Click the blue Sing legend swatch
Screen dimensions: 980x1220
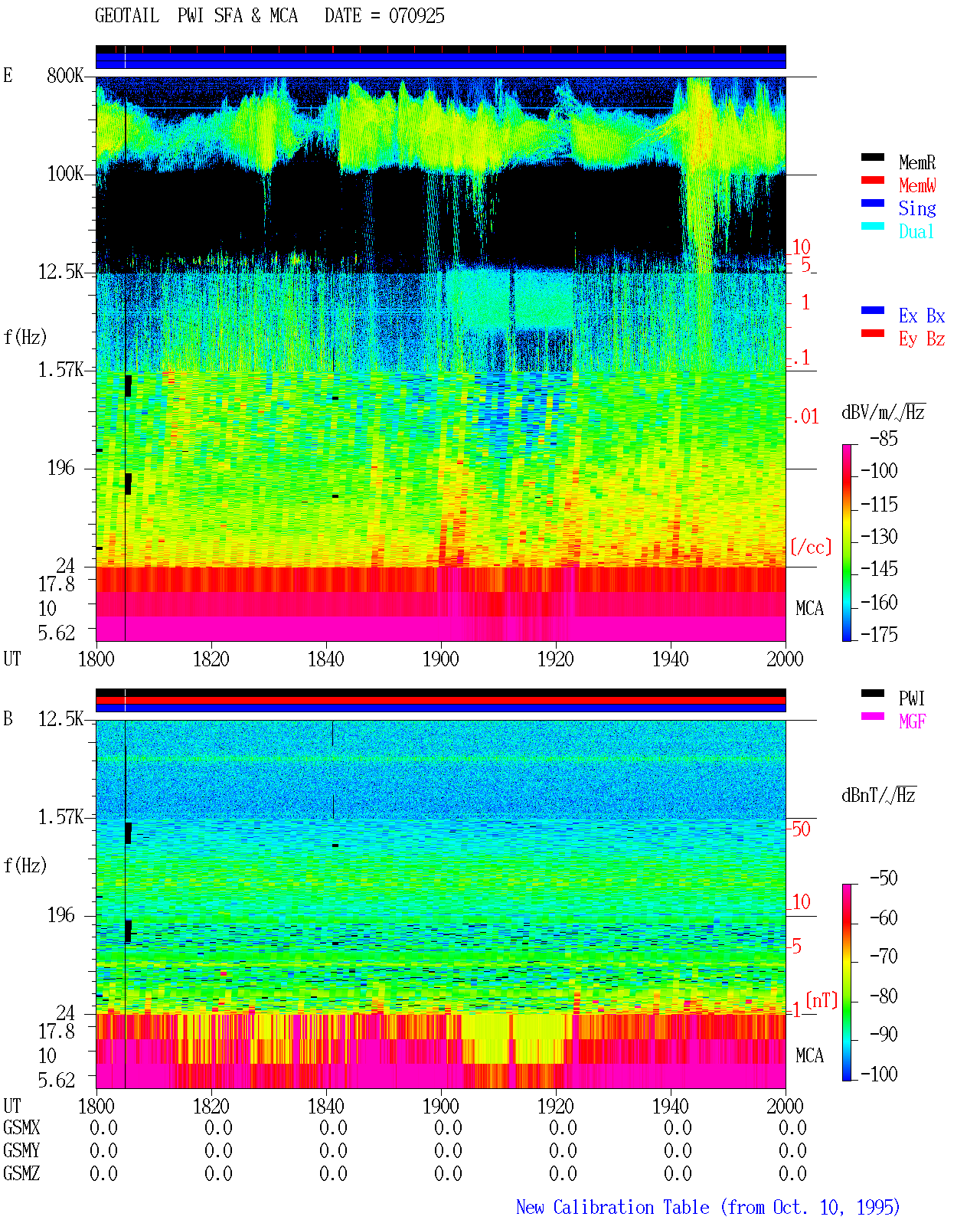(x=873, y=203)
